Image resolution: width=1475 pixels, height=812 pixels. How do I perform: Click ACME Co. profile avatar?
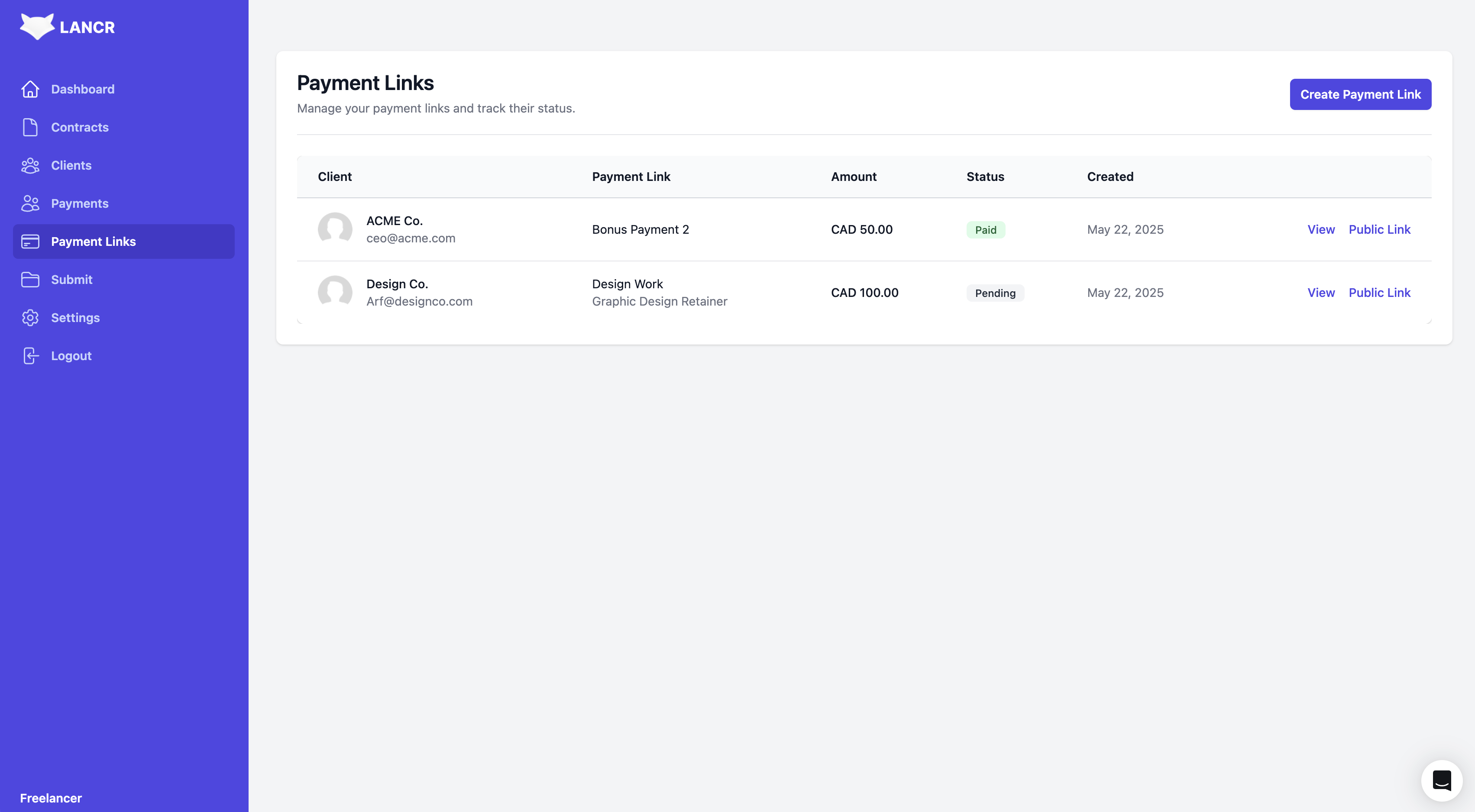point(335,229)
